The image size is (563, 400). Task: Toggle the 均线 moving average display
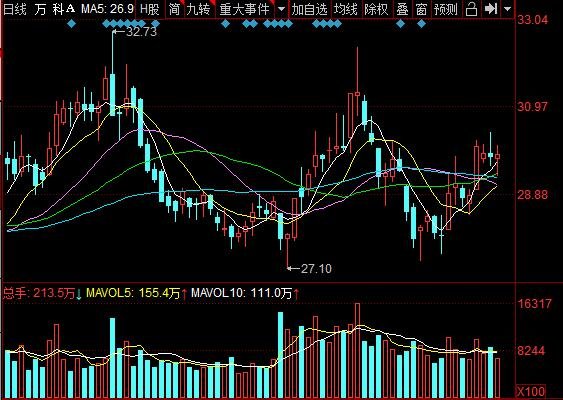tap(345, 9)
